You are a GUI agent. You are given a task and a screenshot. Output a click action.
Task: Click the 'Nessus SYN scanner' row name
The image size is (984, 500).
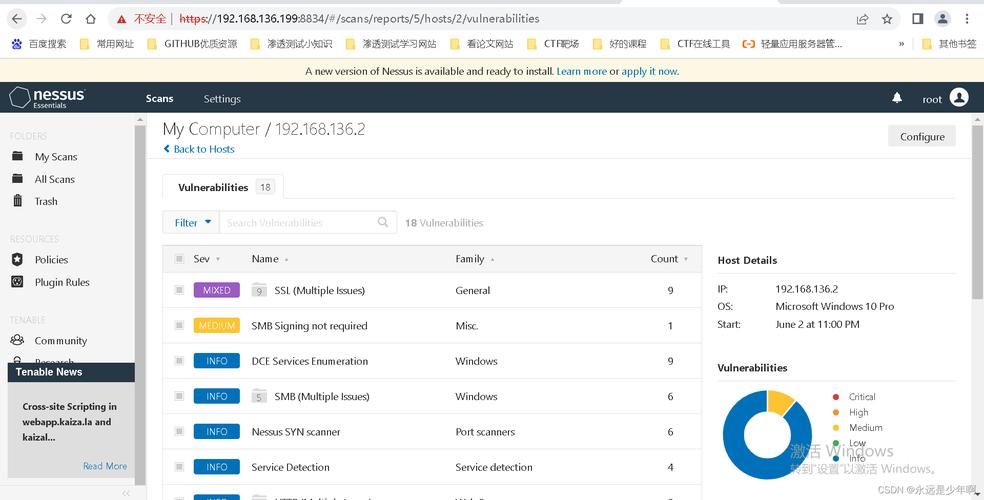coord(296,432)
